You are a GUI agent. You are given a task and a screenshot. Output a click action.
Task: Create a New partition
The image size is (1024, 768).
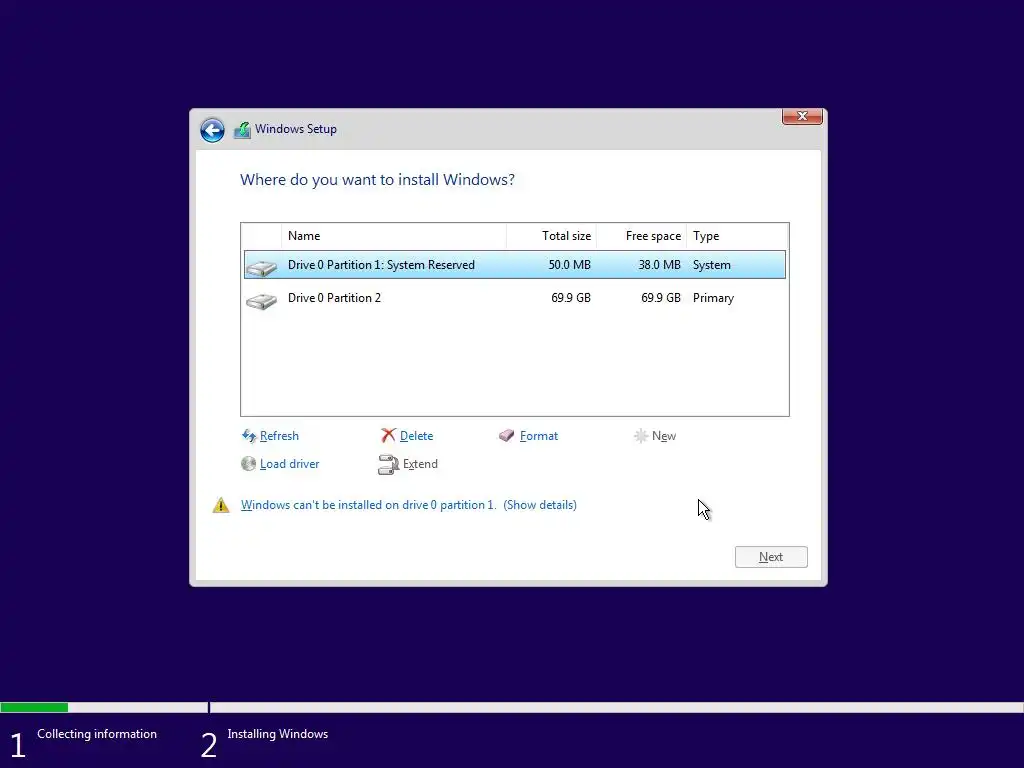point(664,436)
